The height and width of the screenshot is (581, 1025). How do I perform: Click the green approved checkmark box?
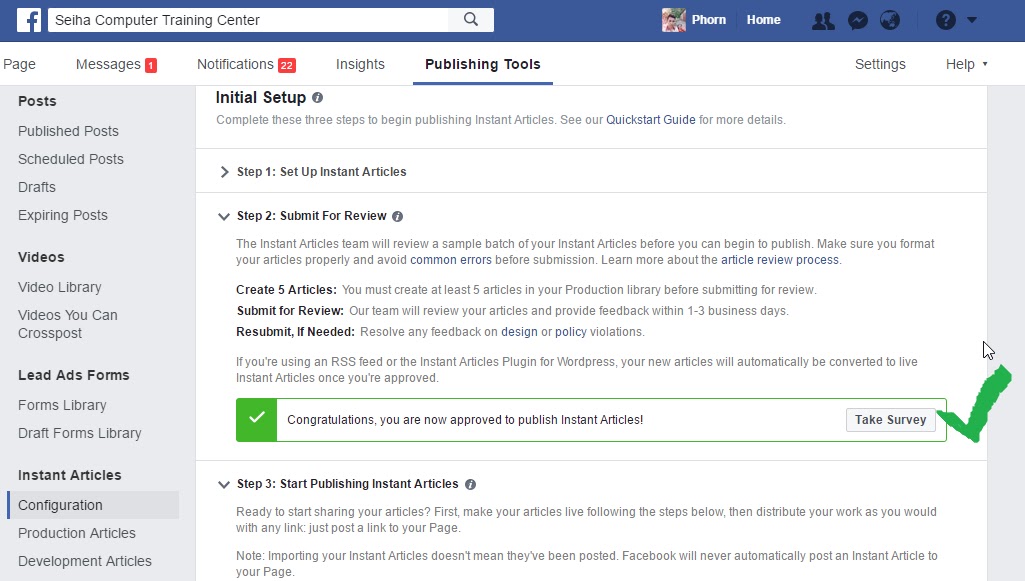click(x=256, y=420)
